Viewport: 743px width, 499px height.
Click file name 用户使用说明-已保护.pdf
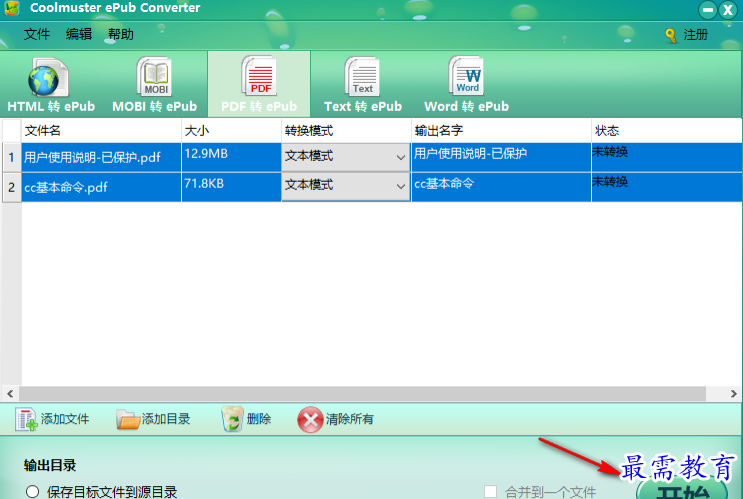click(x=92, y=157)
